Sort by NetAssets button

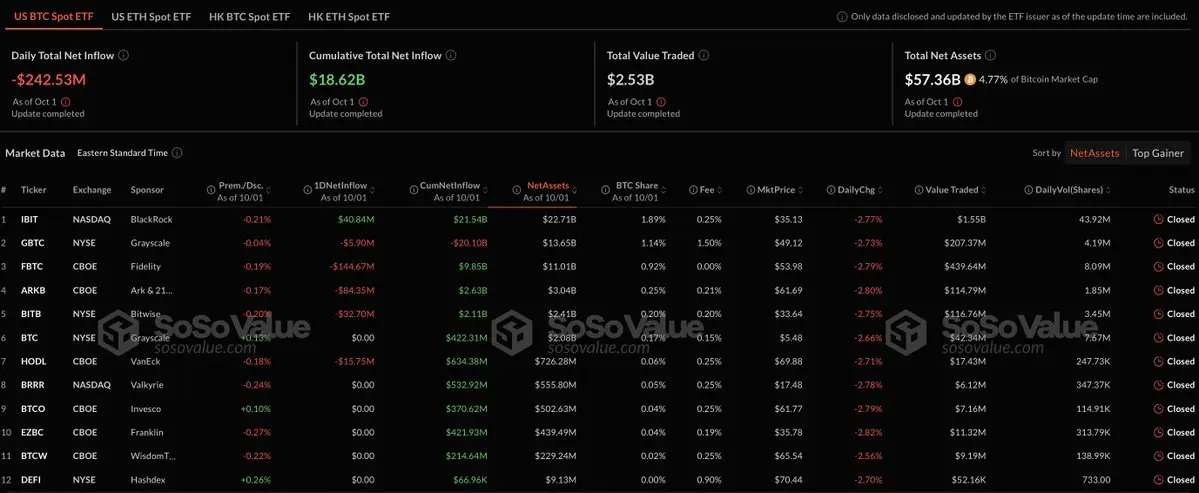(x=1094, y=153)
